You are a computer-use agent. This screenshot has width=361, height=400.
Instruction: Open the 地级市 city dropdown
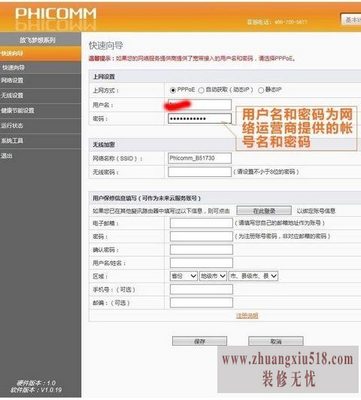click(x=213, y=276)
